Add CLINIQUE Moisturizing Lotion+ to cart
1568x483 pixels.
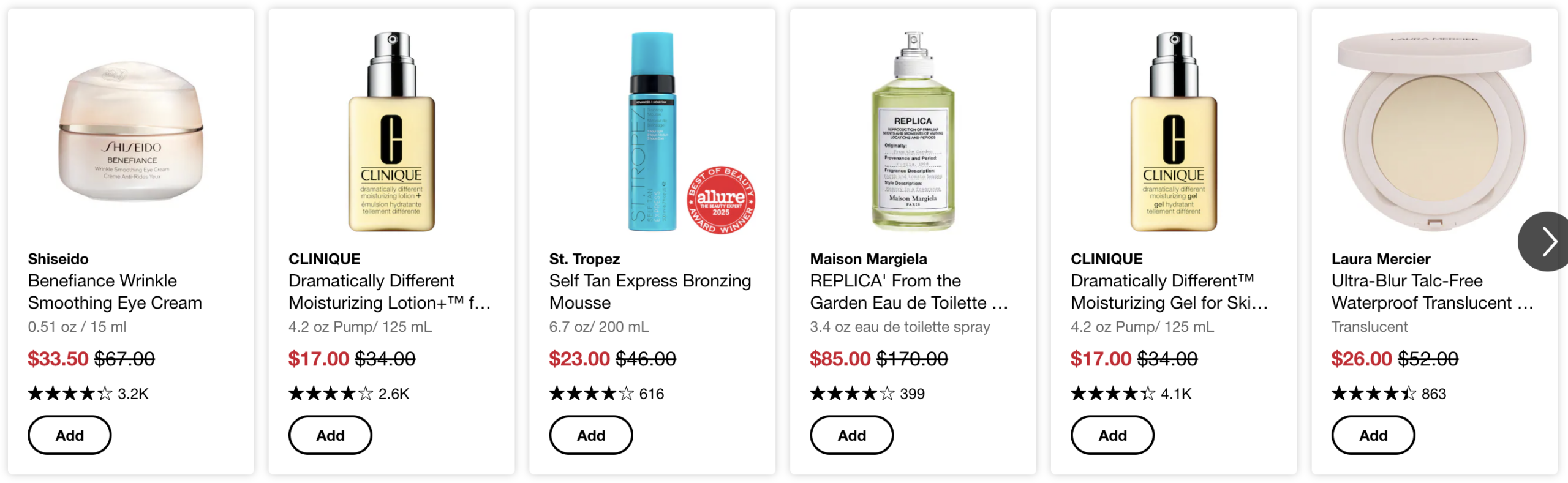(330, 435)
